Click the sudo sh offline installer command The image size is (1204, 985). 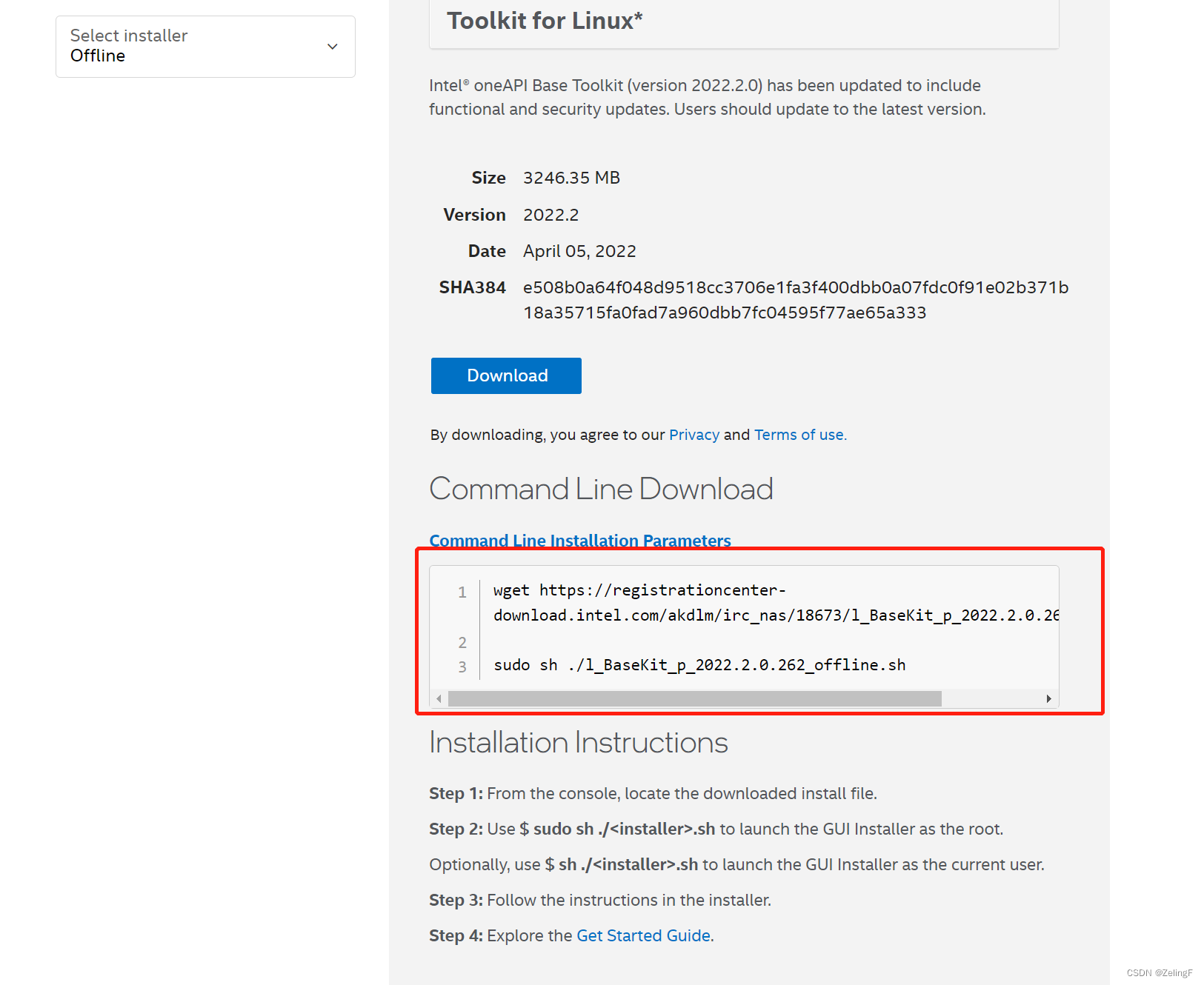[x=699, y=665]
